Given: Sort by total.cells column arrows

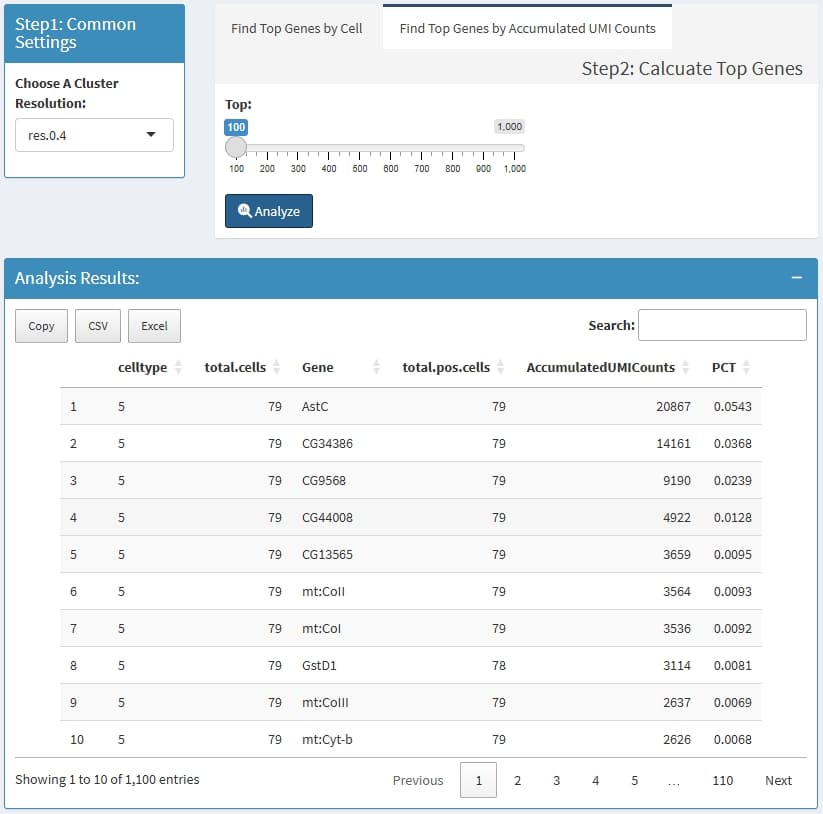Looking at the screenshot, I should pos(277,367).
